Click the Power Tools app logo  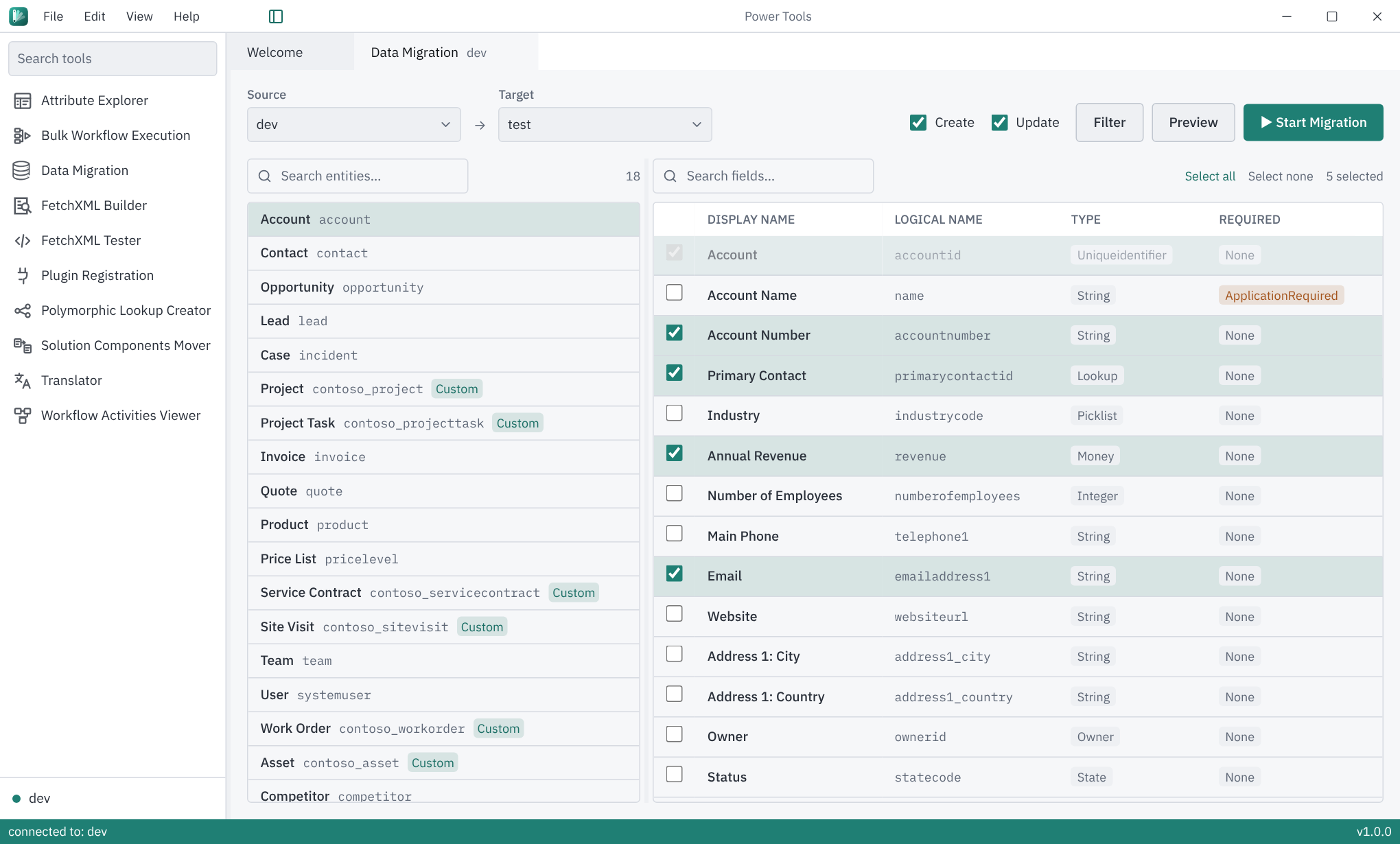tap(19, 16)
